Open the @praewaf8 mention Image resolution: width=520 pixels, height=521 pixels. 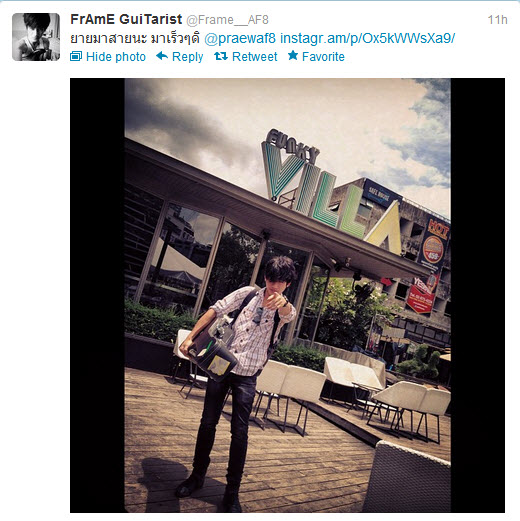[x=240, y=39]
